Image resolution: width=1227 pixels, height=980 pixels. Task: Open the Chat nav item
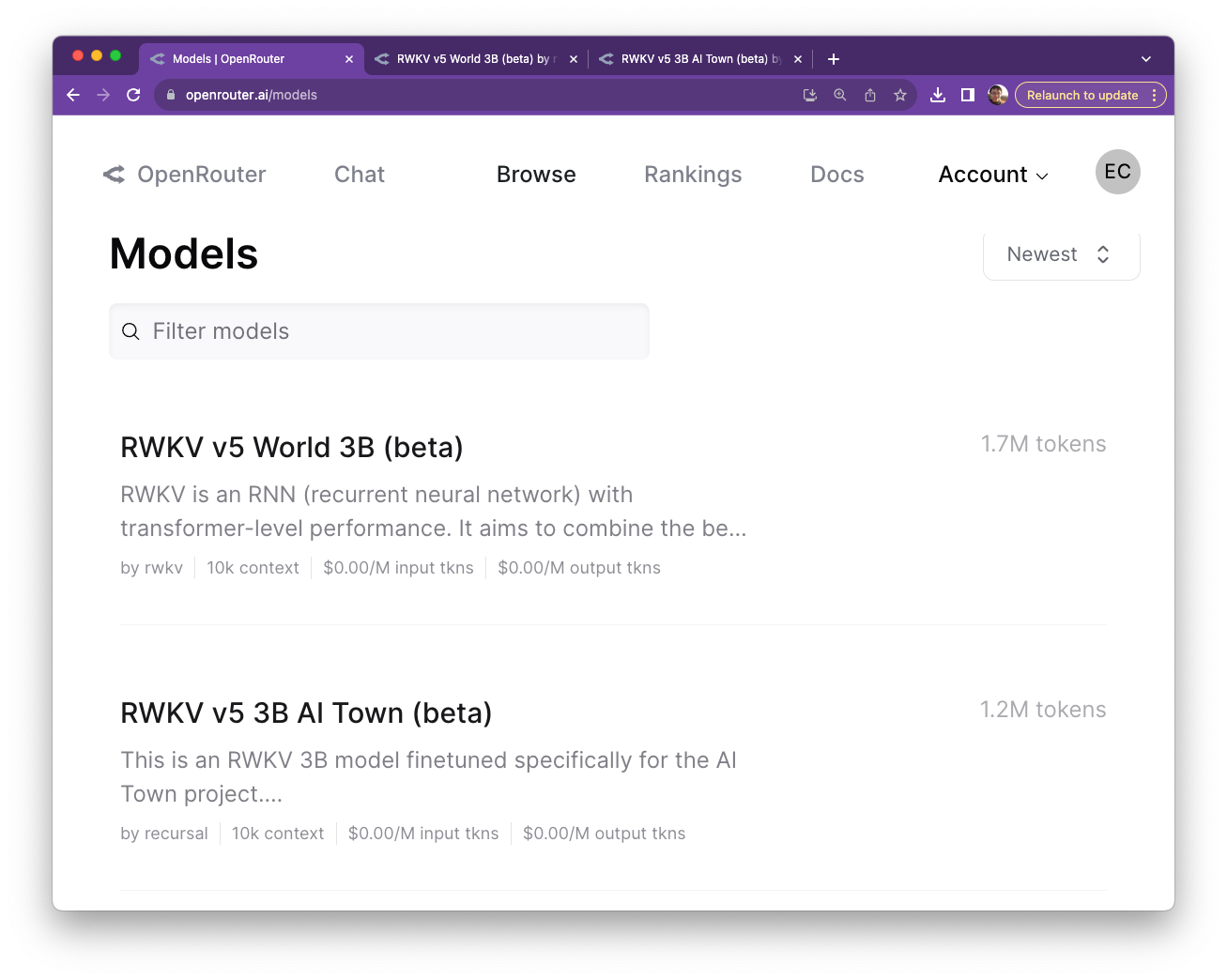click(x=360, y=175)
